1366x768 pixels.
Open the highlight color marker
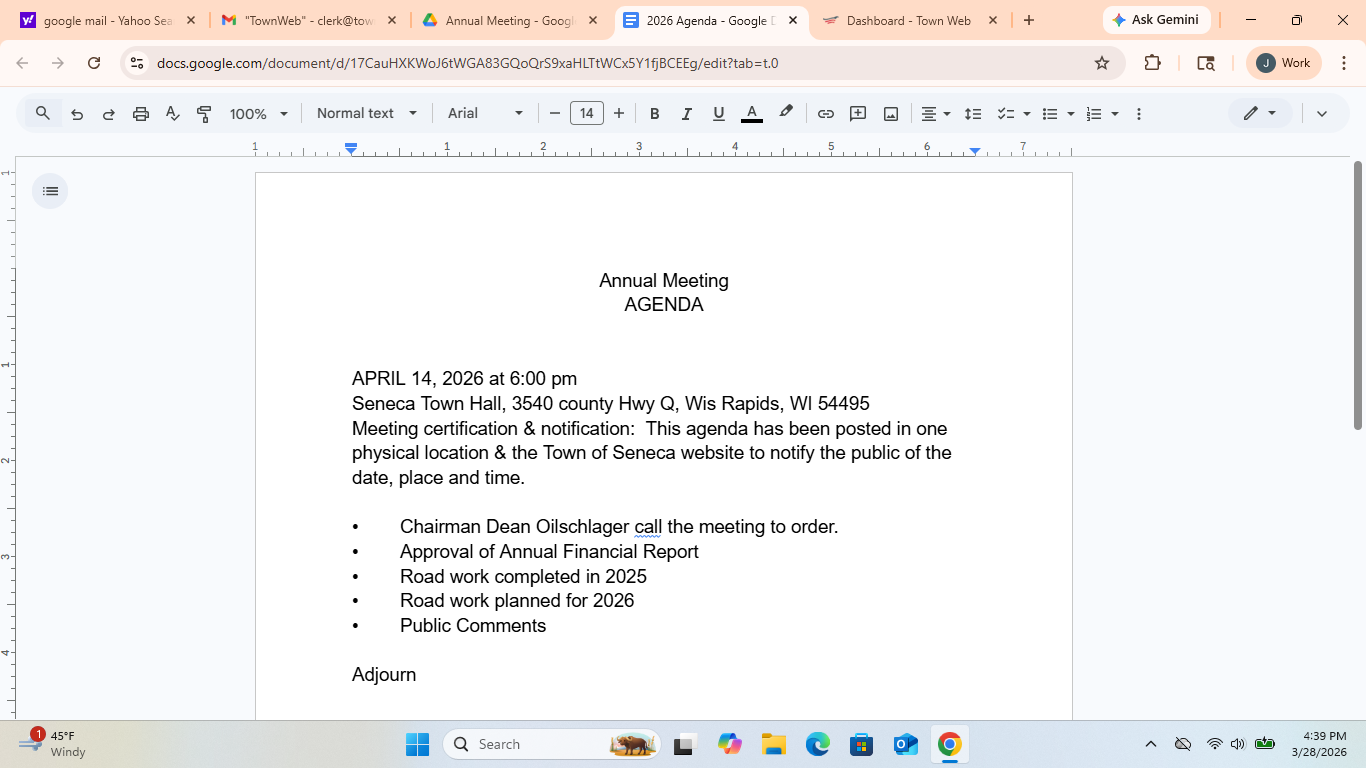[786, 114]
